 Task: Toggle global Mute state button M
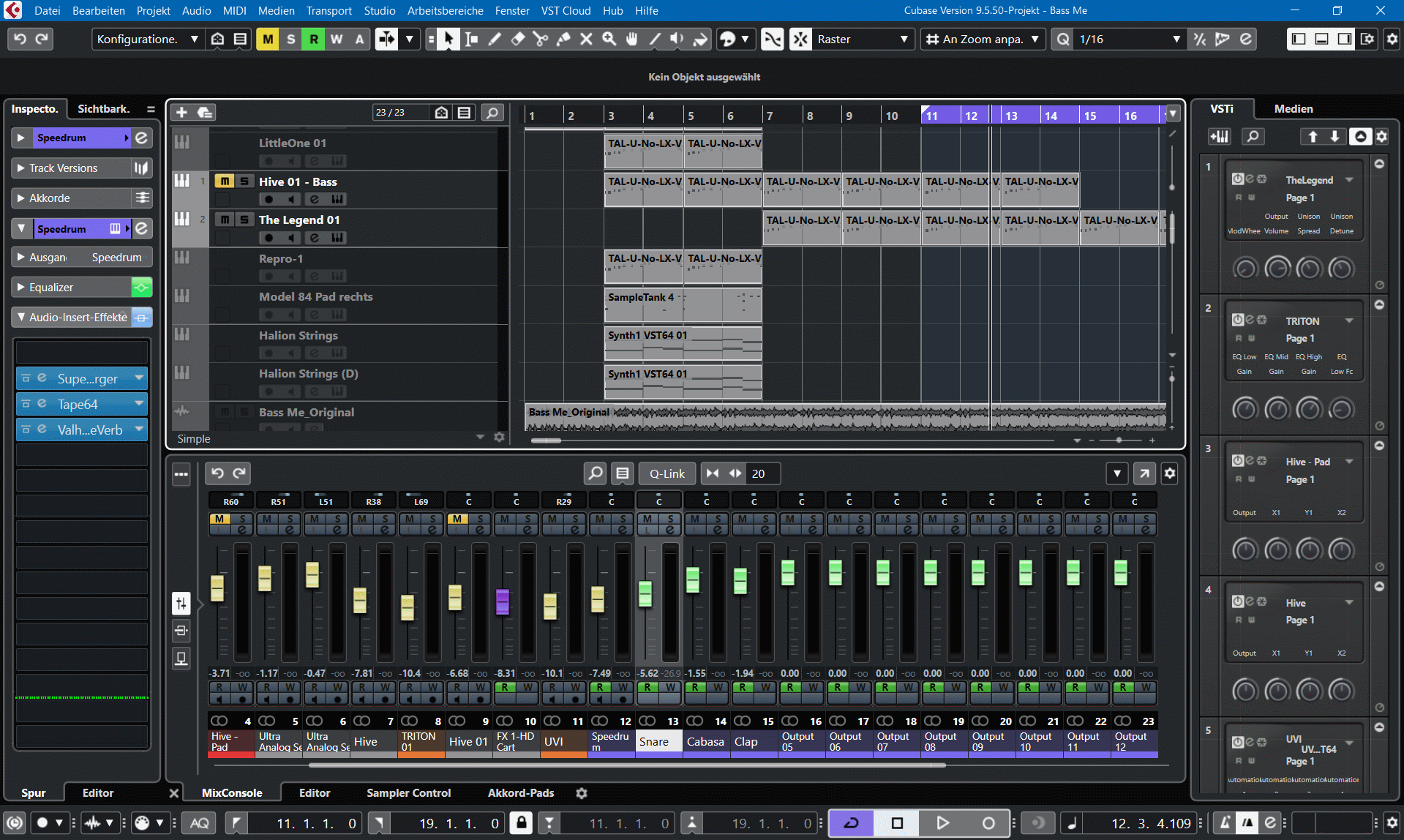point(268,40)
